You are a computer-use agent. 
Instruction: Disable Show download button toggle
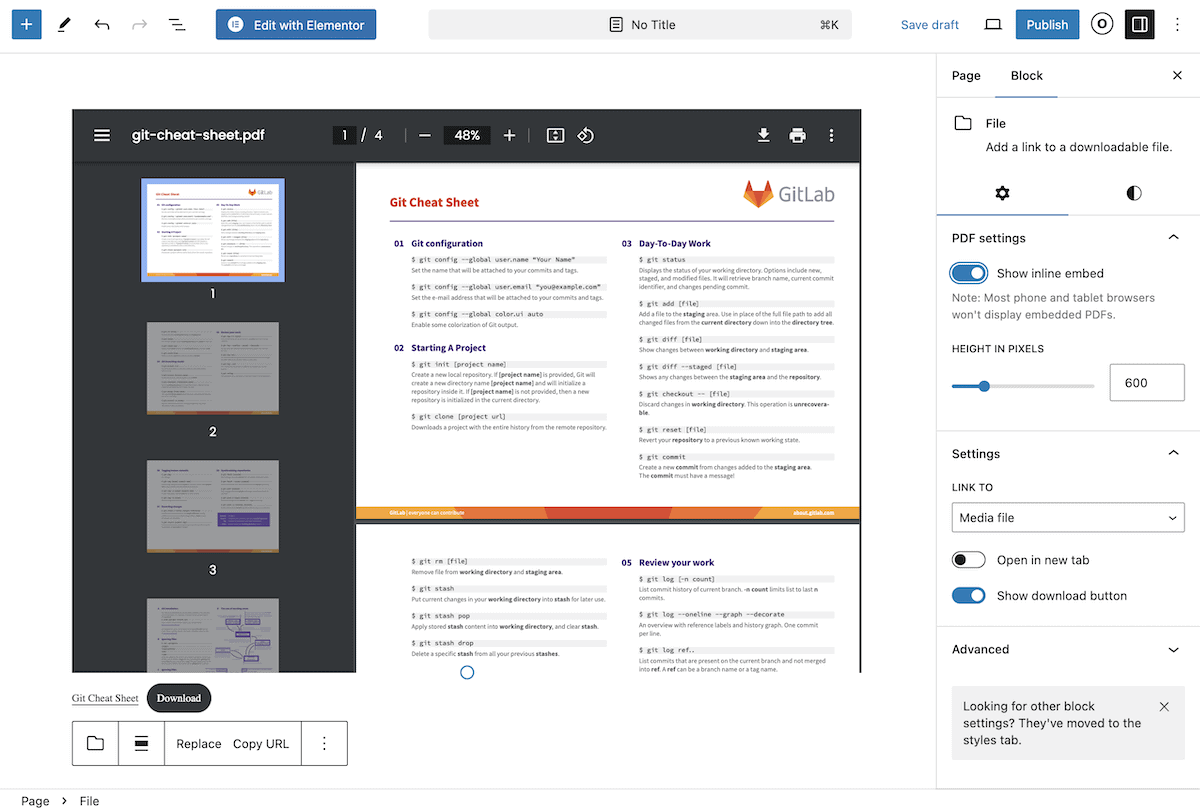point(969,596)
